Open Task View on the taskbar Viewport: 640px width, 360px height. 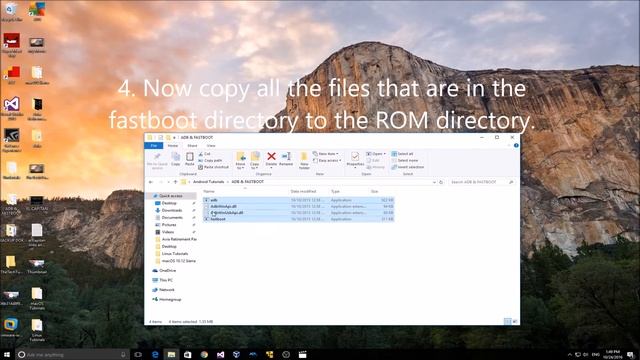(138, 355)
